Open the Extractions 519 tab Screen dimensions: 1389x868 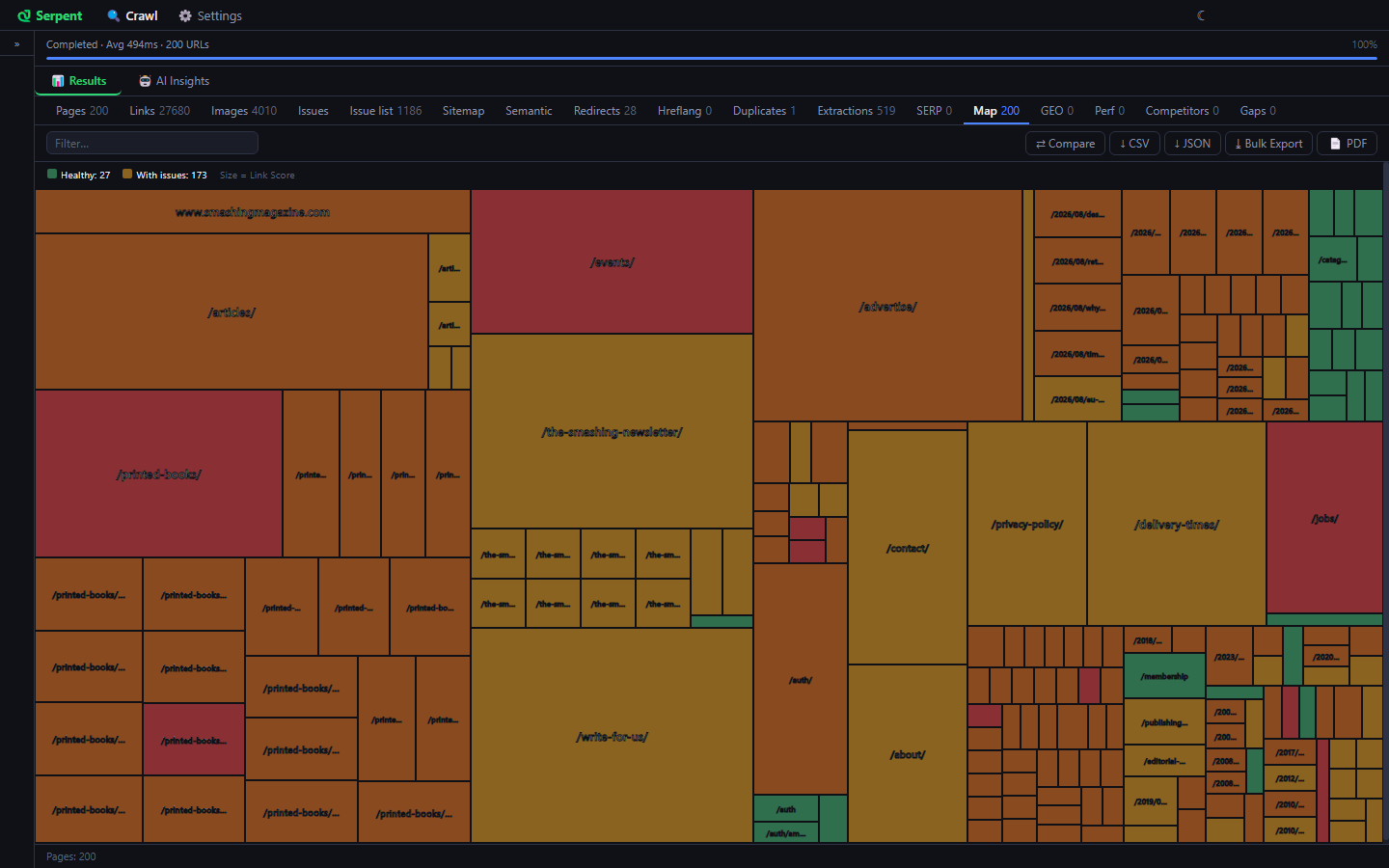[x=857, y=111]
